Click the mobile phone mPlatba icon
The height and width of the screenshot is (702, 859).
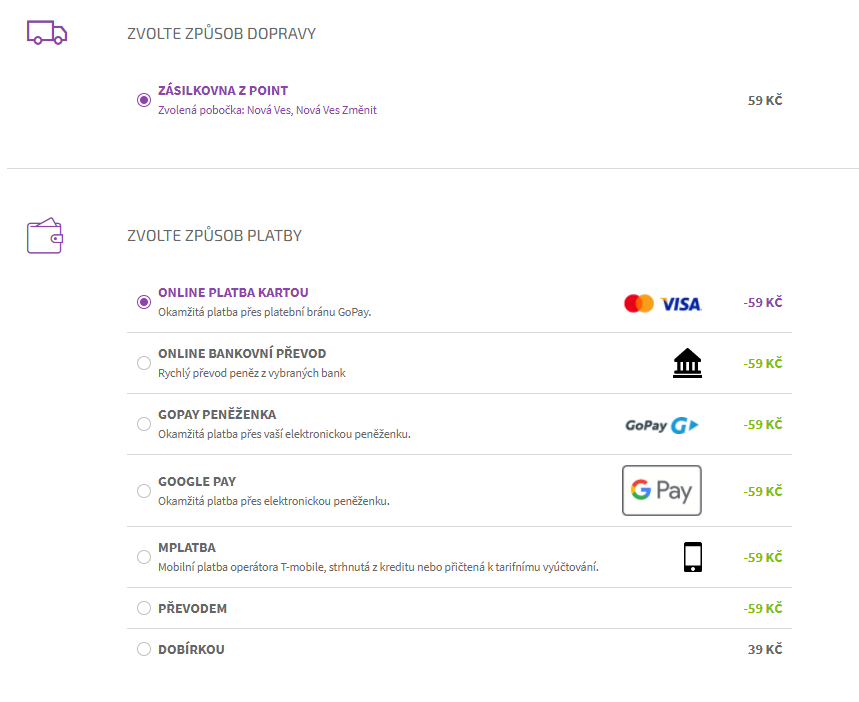coord(693,557)
